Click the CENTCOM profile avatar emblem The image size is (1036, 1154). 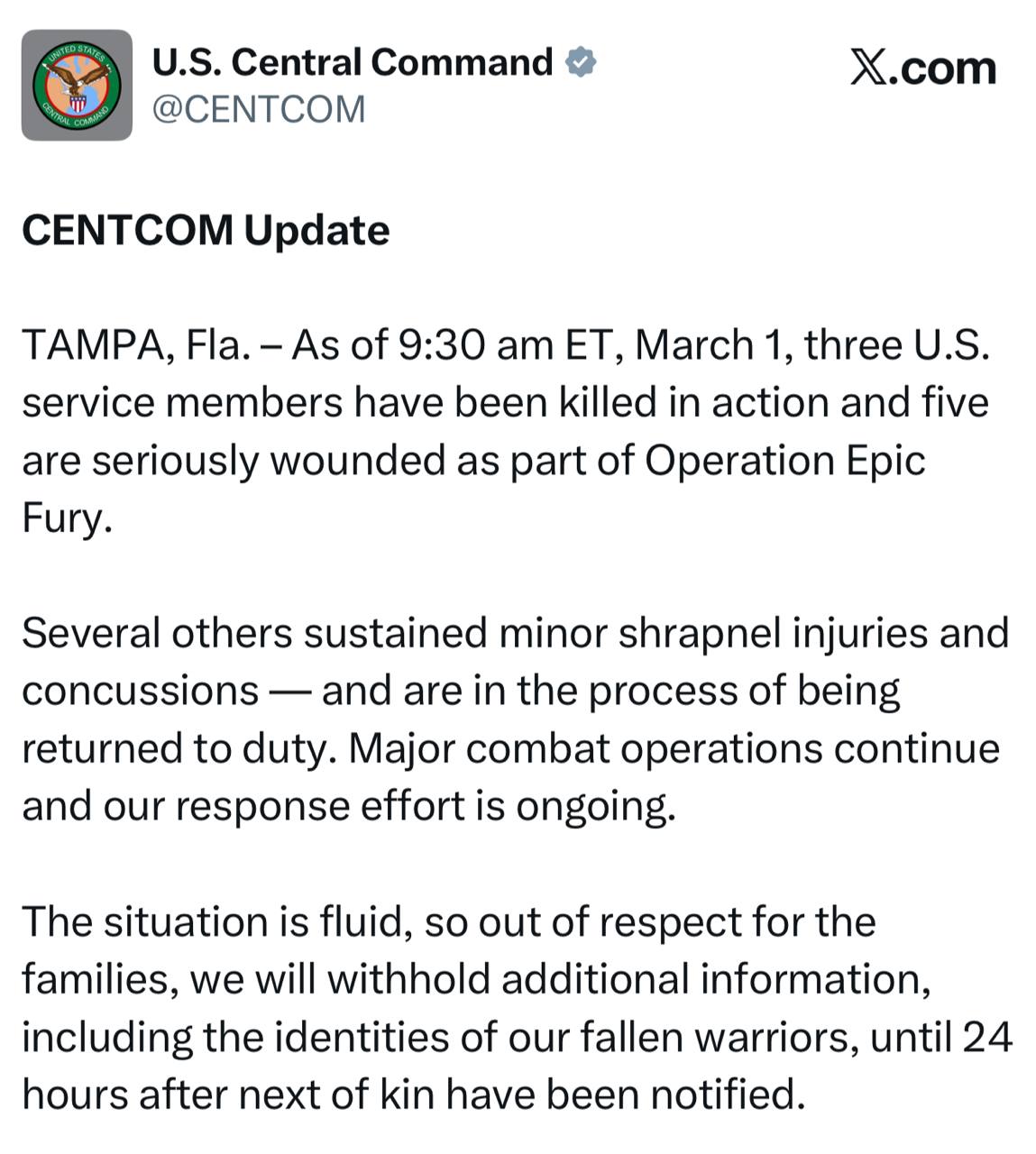[77, 85]
